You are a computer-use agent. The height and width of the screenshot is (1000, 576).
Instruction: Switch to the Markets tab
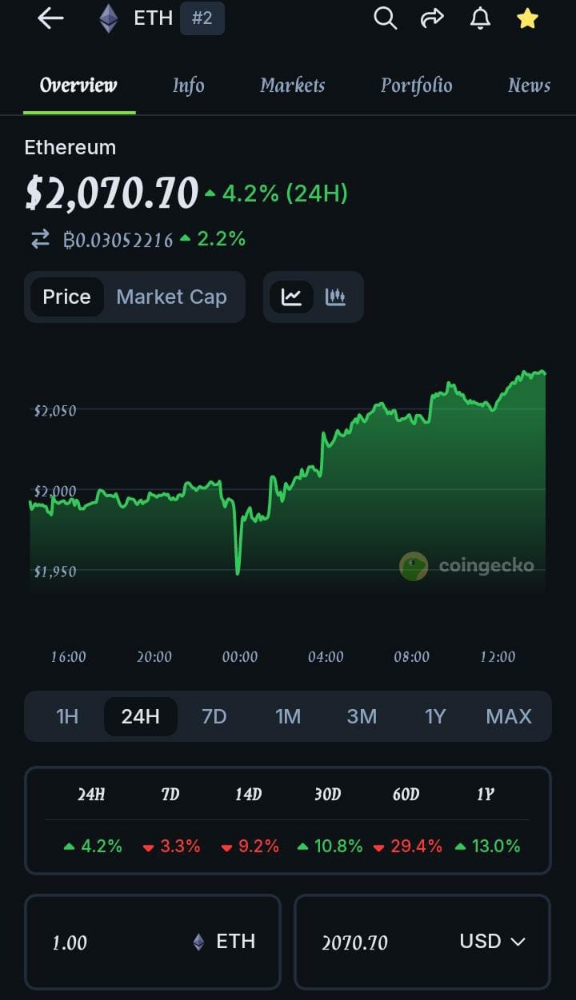click(292, 85)
